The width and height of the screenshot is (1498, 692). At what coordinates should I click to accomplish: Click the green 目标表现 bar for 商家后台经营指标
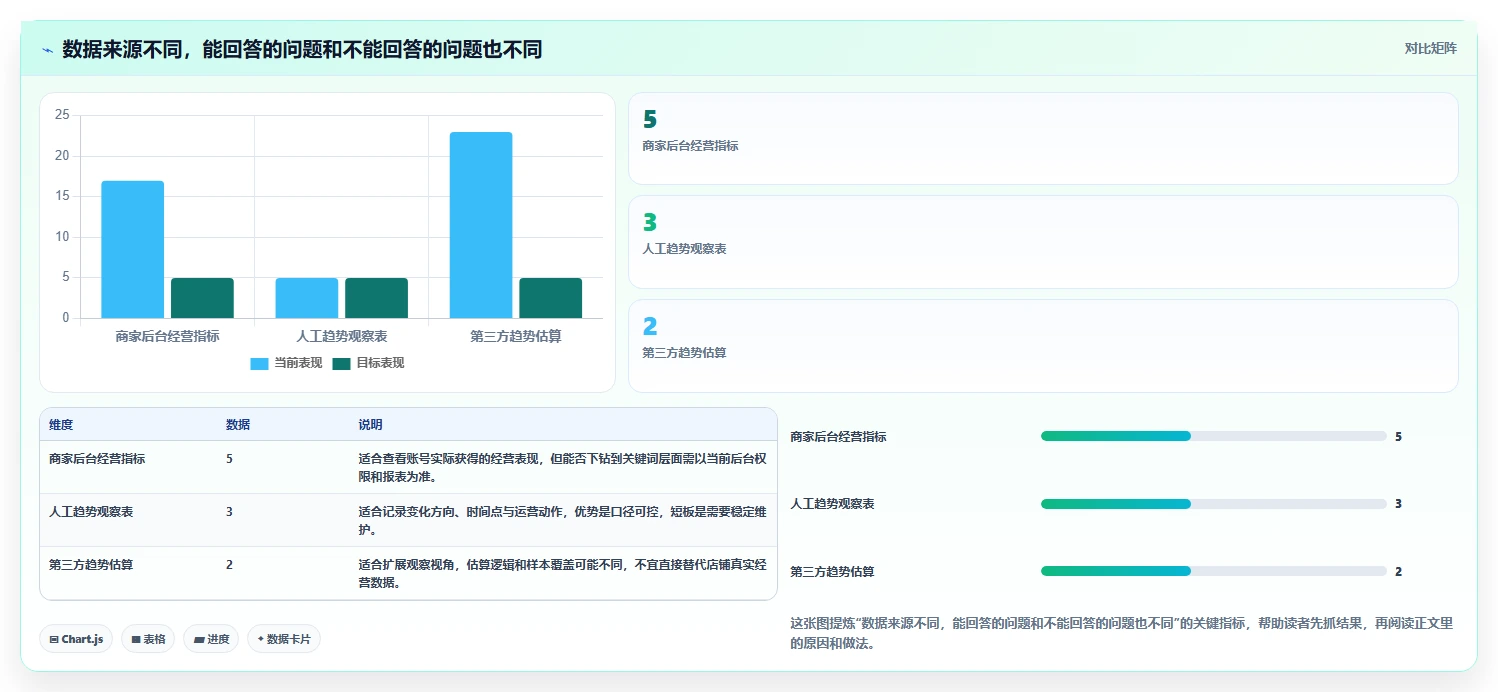(202, 298)
